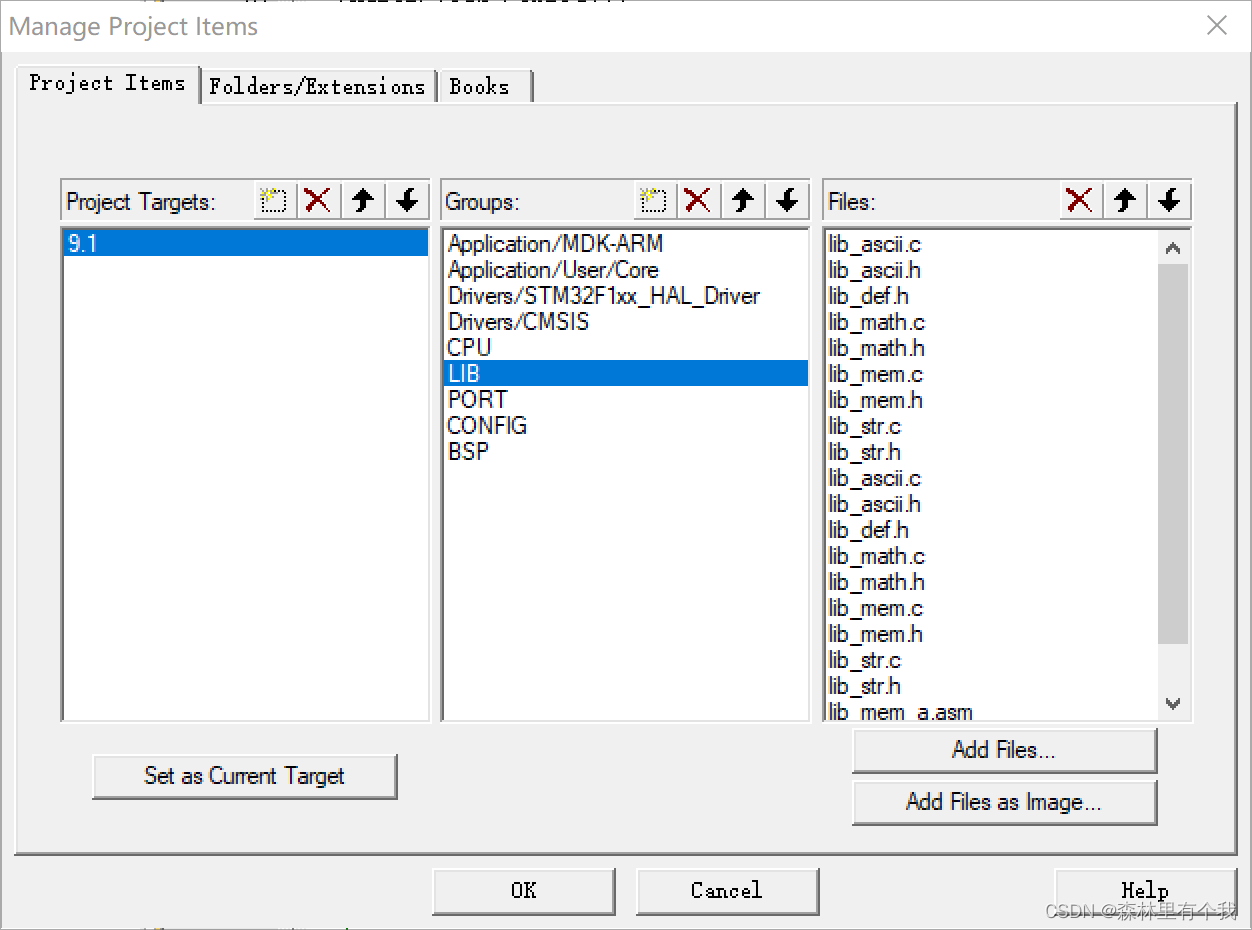This screenshot has width=1252, height=930.
Task: Switch to the Project Items tab
Action: [107, 83]
